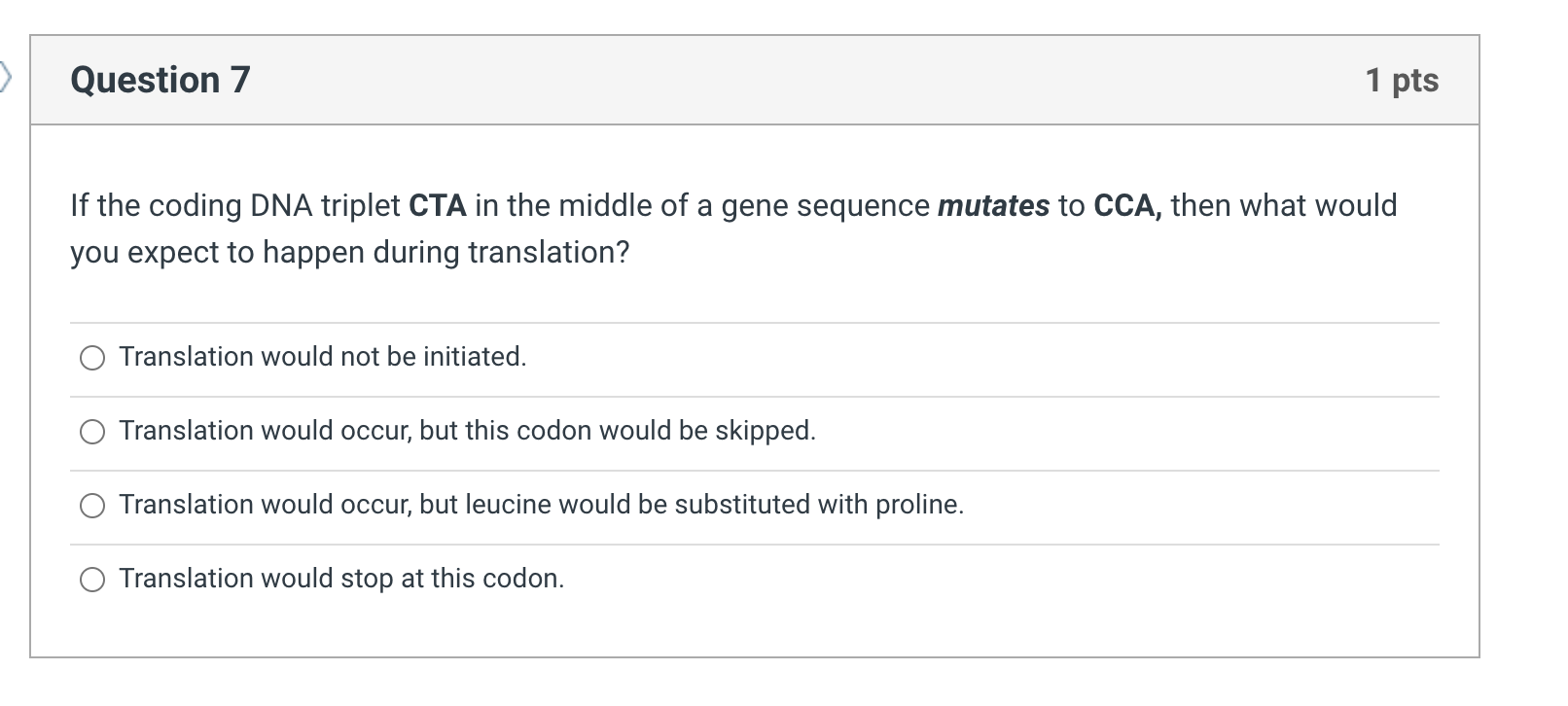This screenshot has width=1568, height=706.
Task: Click the answer text 'Translation would not be initiated'
Action: (x=322, y=358)
